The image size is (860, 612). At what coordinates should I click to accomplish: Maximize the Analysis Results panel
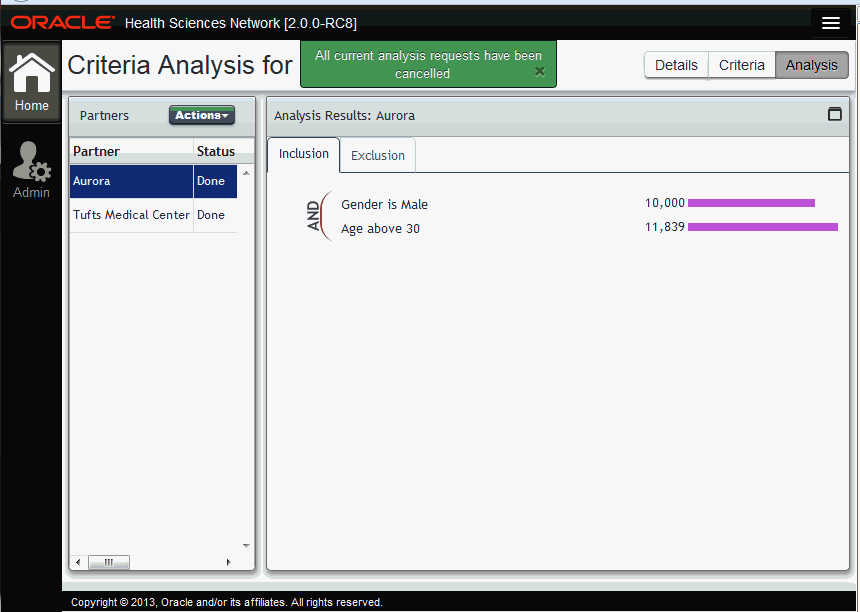(x=834, y=114)
